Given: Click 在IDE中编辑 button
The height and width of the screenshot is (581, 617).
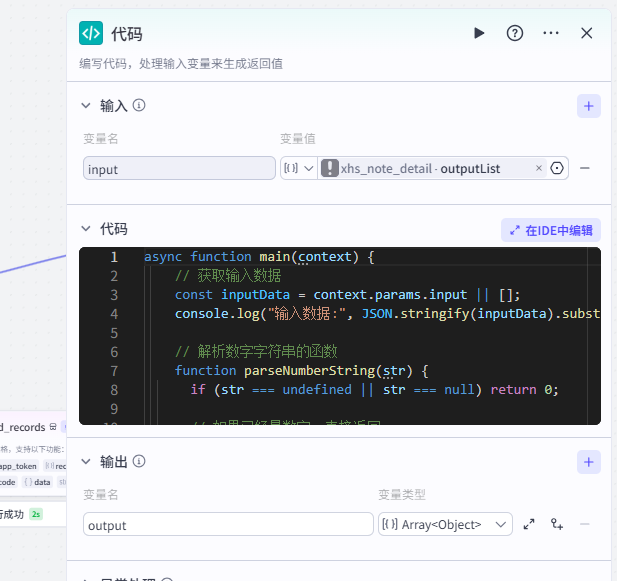Looking at the screenshot, I should tap(551, 230).
